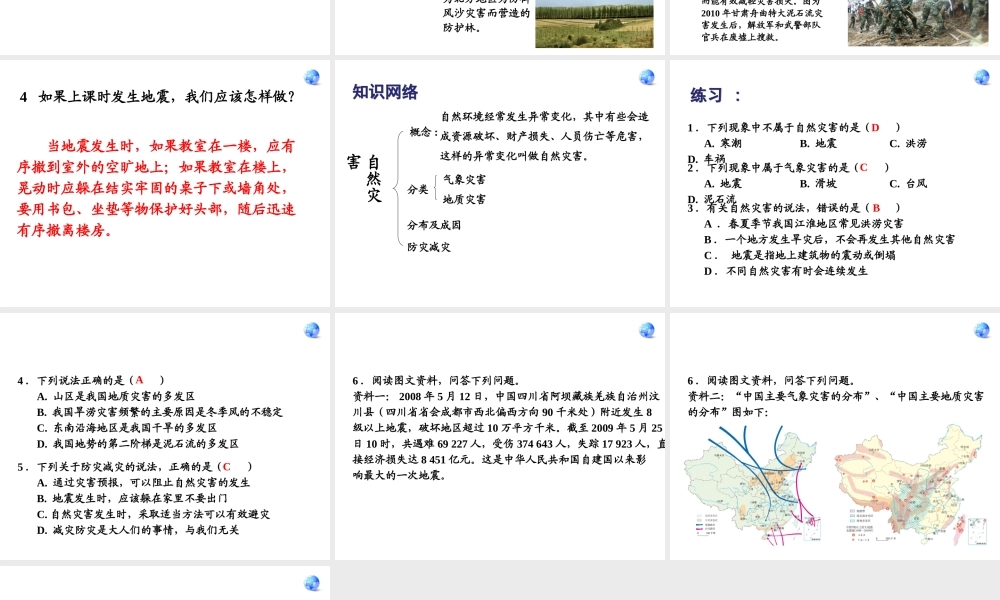This screenshot has width=1000, height=600.
Task: Select the China meteorological disasters map with blue arrows
Action: 753,485
